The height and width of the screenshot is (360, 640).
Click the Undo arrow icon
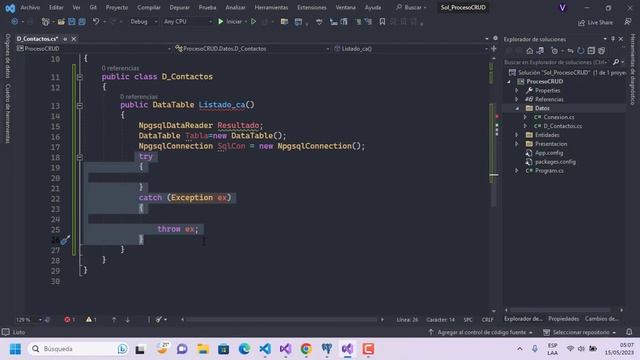tap(96, 22)
